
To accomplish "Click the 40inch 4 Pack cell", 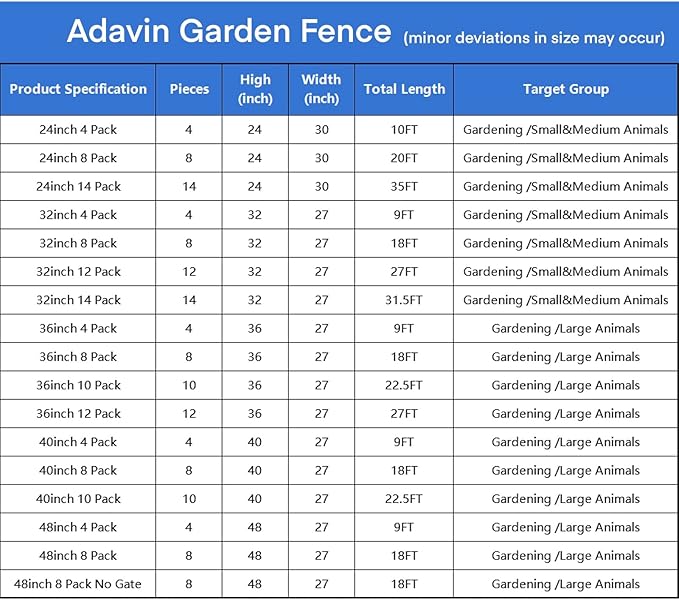I will coord(78,442).
